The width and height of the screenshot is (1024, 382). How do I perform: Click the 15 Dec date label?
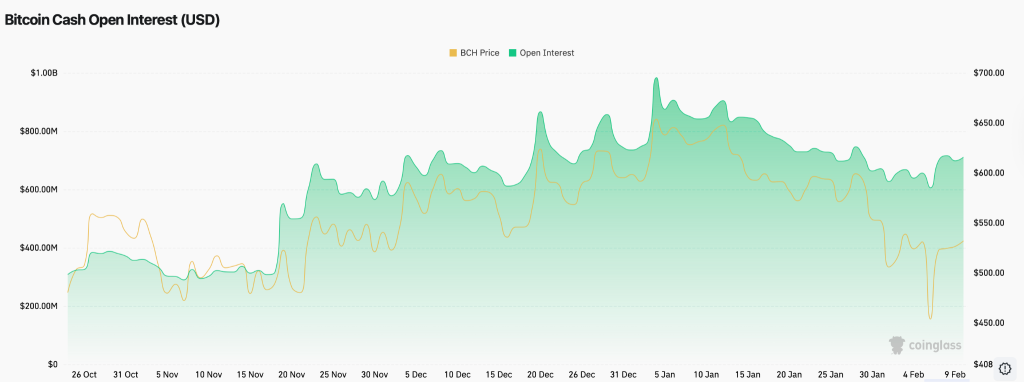(x=499, y=375)
